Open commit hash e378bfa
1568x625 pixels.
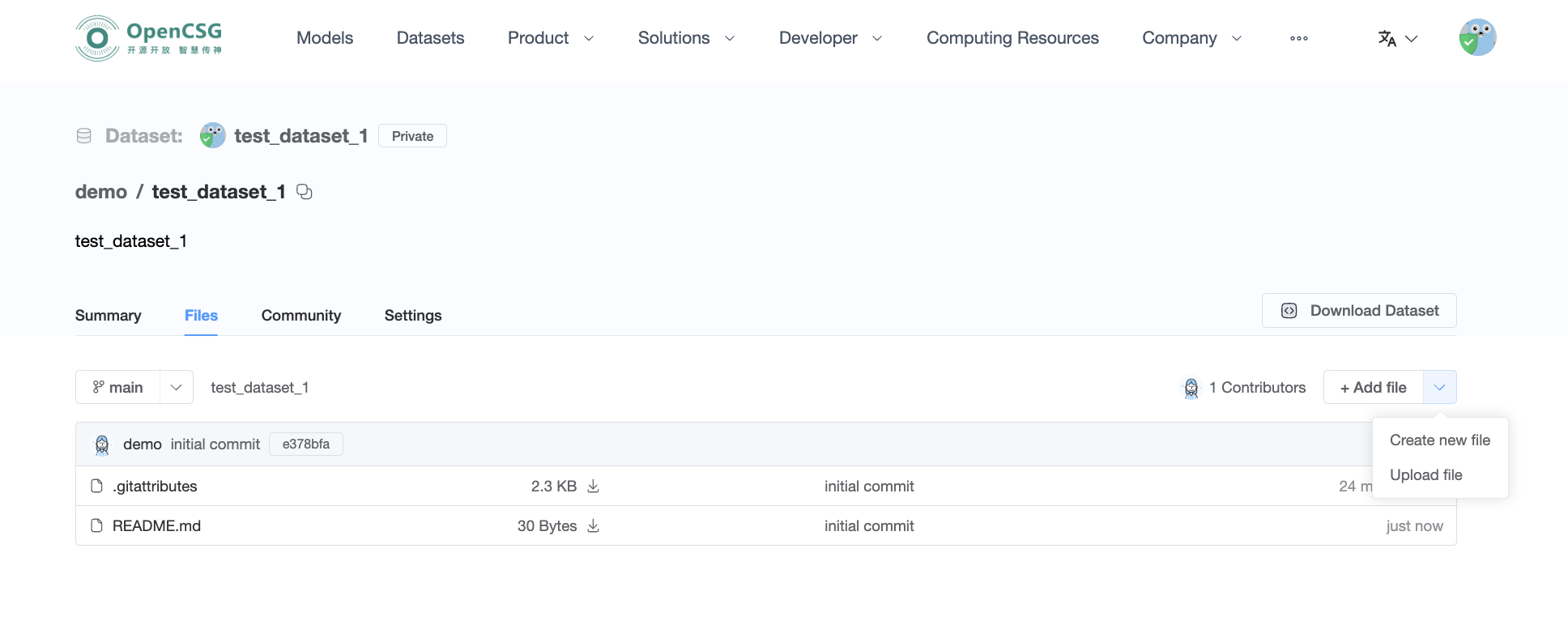pyautogui.click(x=305, y=444)
